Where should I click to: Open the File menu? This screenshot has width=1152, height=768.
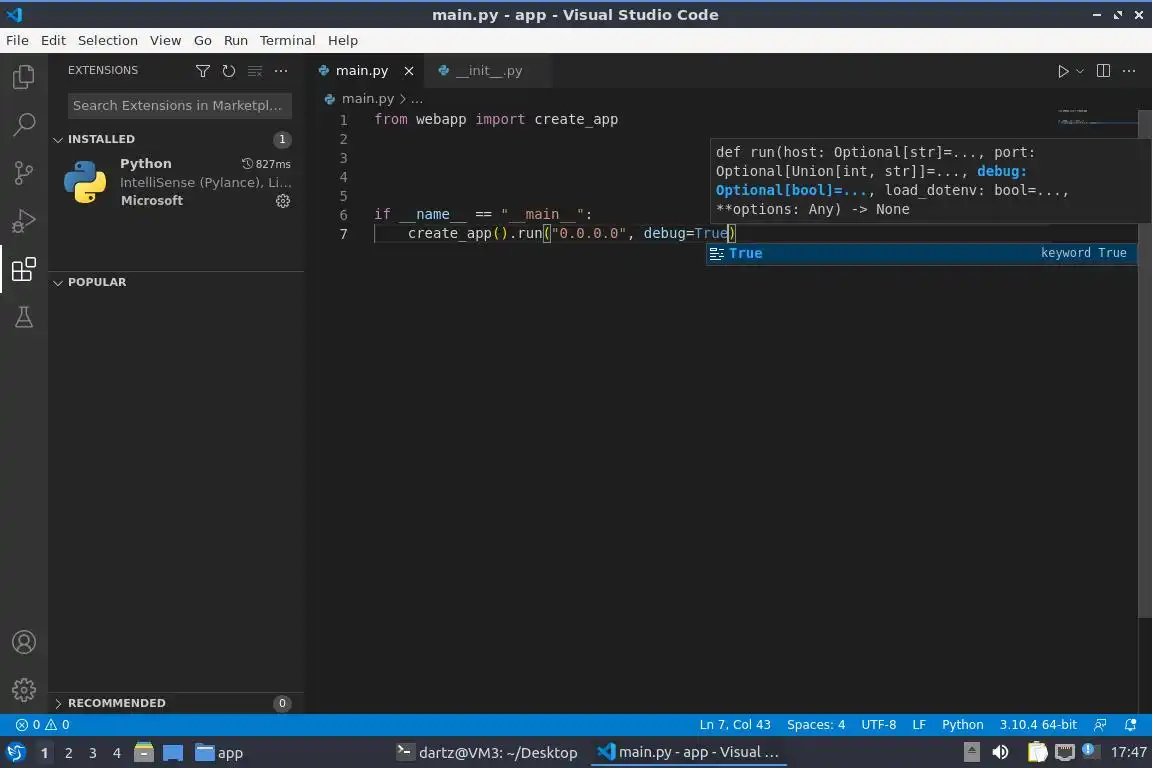[17, 40]
